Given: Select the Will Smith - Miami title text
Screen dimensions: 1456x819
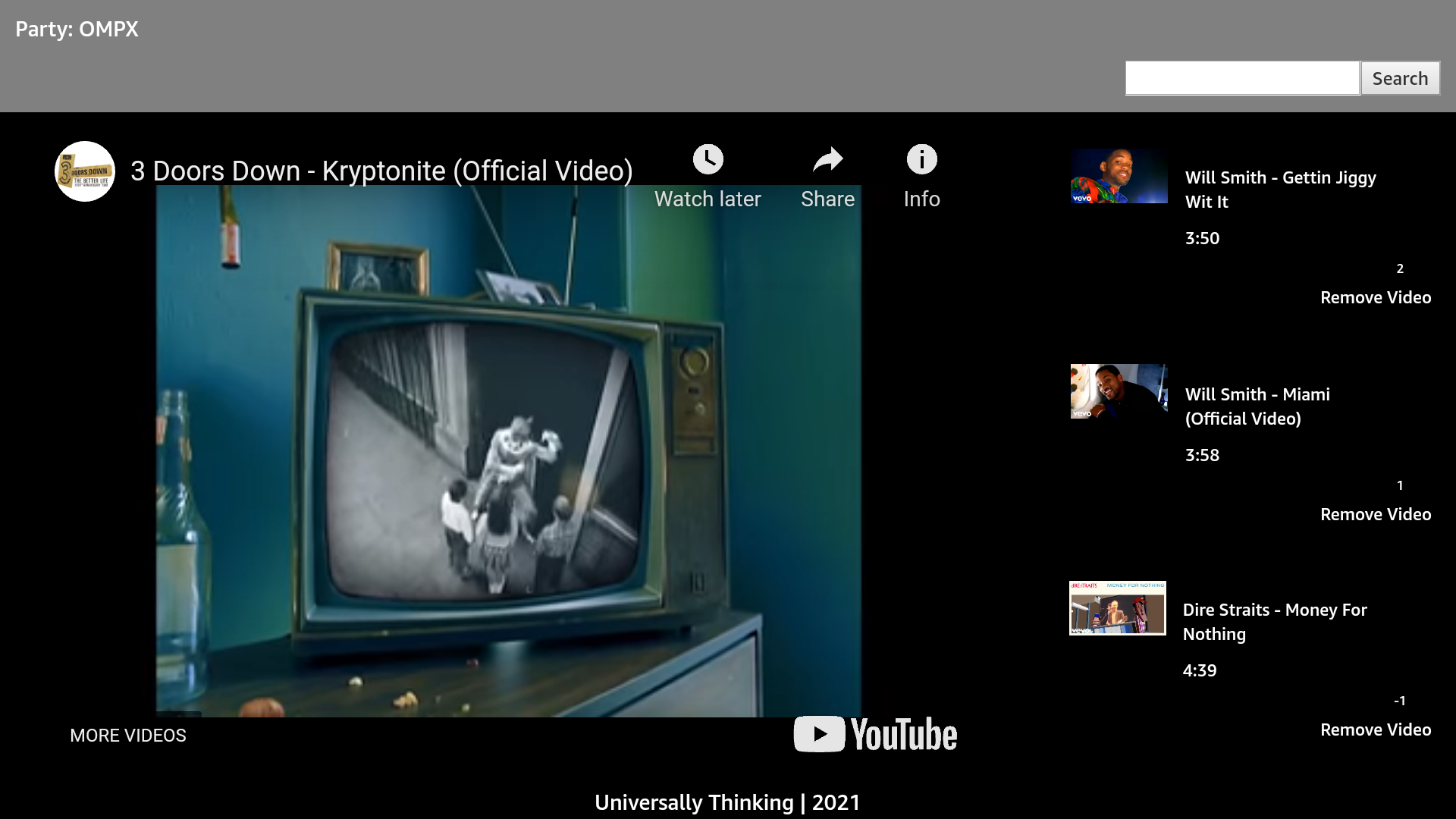Looking at the screenshot, I should tap(1257, 406).
